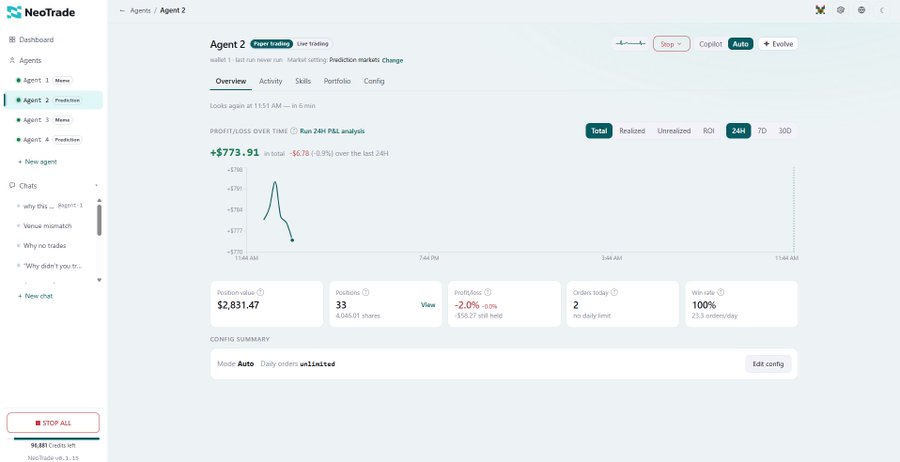
Task: Click the globe language icon
Action: tap(861, 10)
